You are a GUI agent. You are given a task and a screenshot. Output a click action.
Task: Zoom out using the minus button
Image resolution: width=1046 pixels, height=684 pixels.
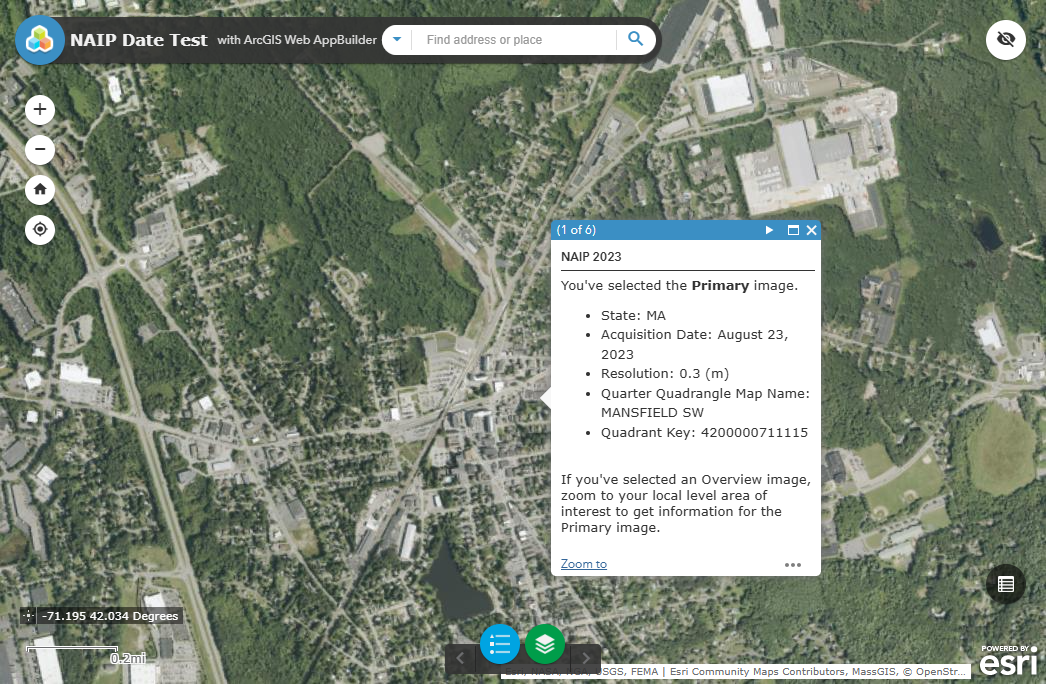(x=39, y=149)
